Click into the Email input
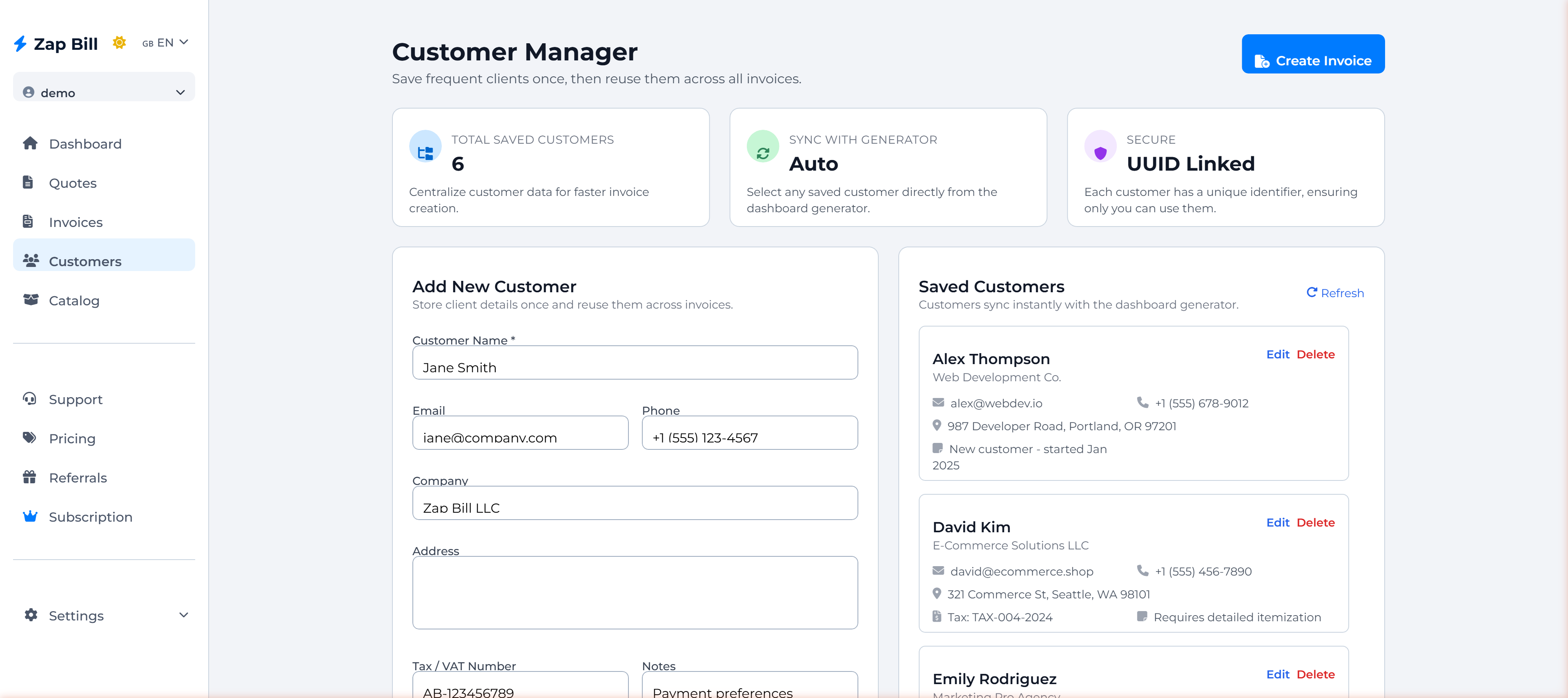This screenshot has width=1568, height=698. 521,433
